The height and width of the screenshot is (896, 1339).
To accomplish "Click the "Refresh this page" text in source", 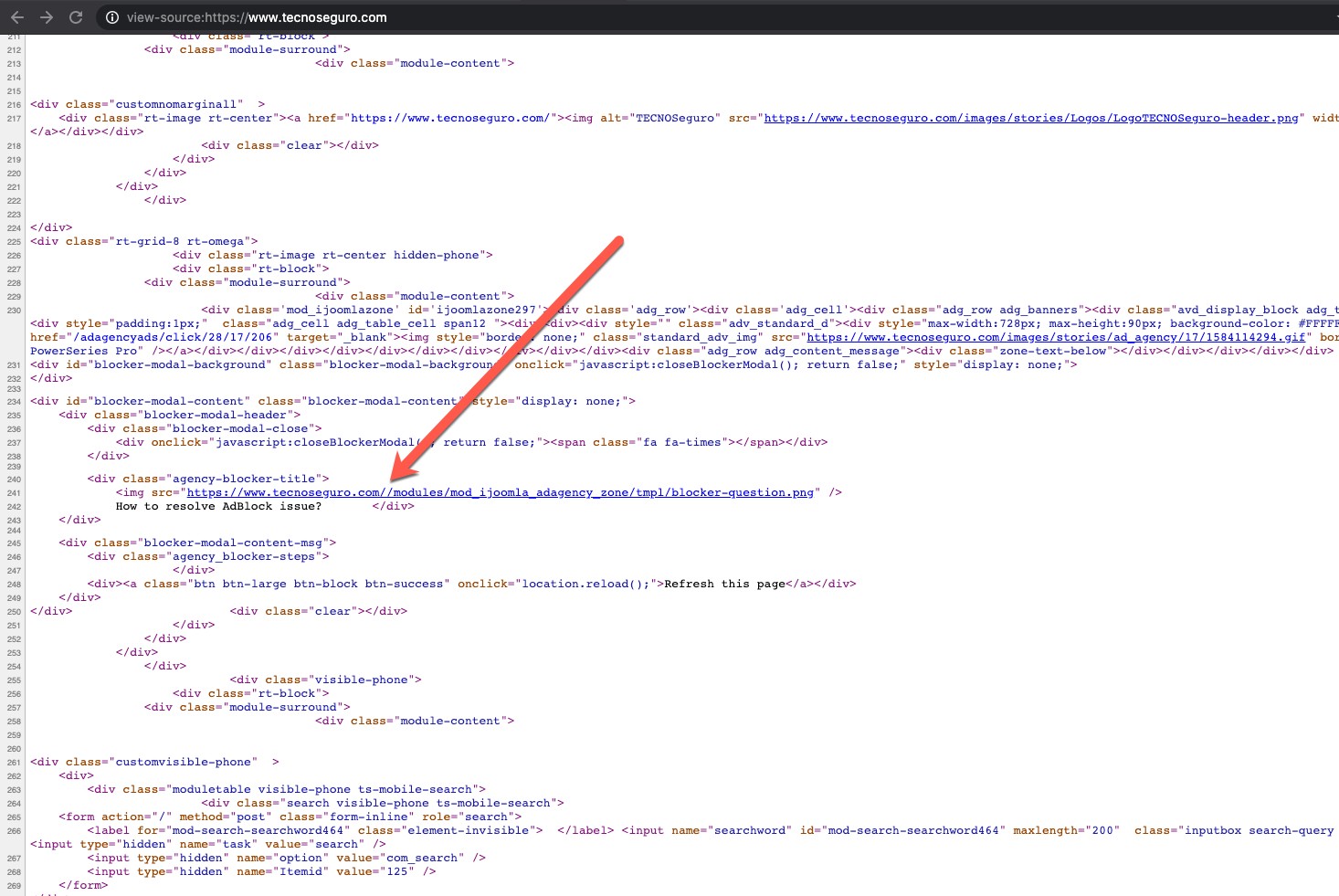I will tap(724, 584).
